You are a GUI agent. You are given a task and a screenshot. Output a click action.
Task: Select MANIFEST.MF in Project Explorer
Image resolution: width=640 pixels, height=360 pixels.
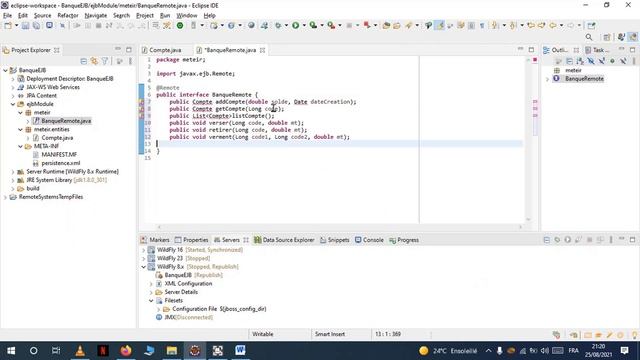click(x=59, y=155)
